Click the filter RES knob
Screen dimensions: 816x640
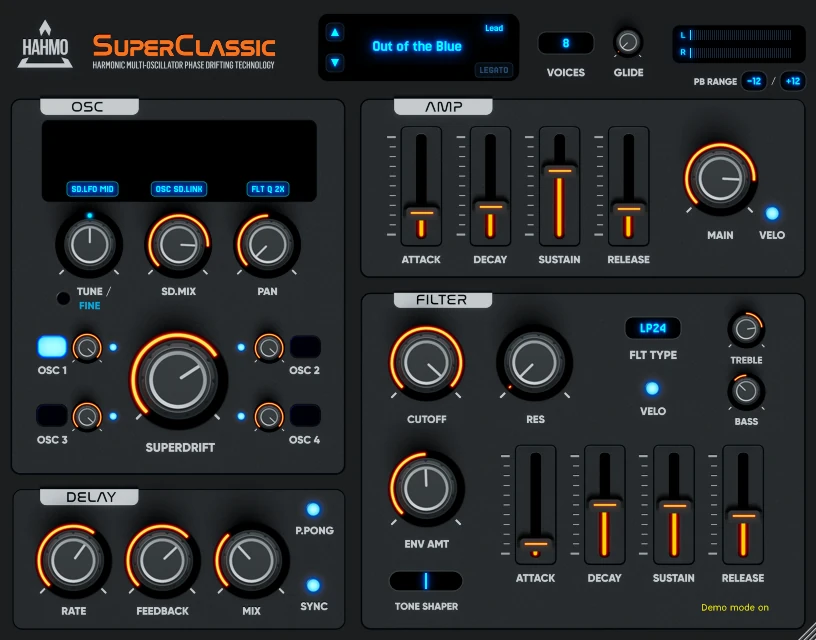point(534,363)
